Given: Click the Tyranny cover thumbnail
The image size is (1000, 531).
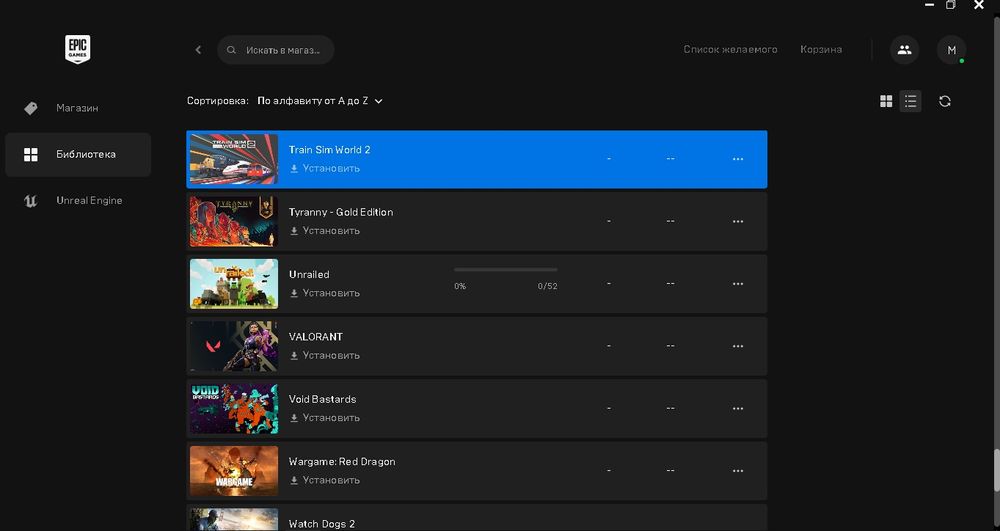Looking at the screenshot, I should tap(234, 222).
